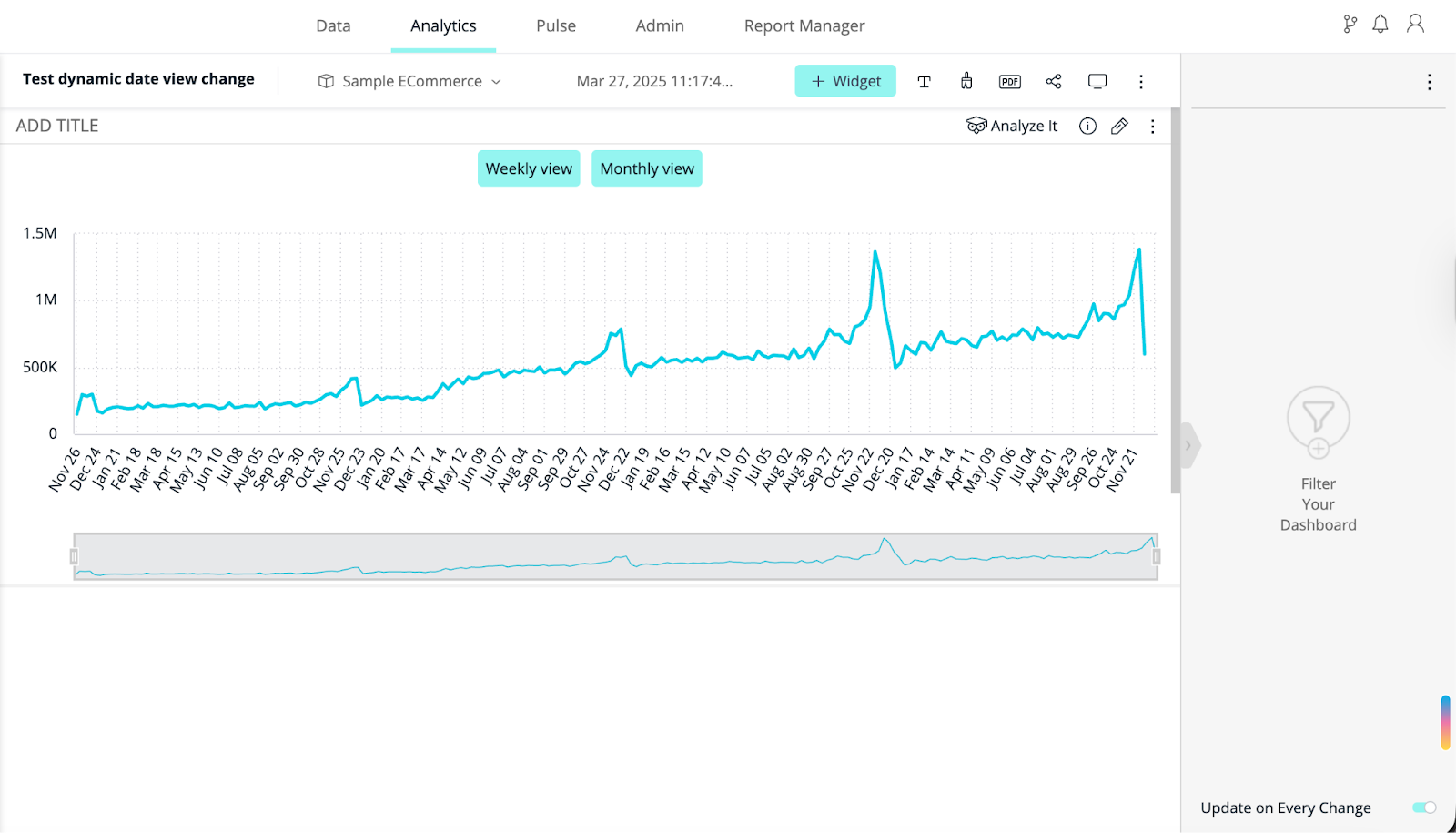The image size is (1456, 833).
Task: Click the left handle of chart range slider
Action: [74, 556]
